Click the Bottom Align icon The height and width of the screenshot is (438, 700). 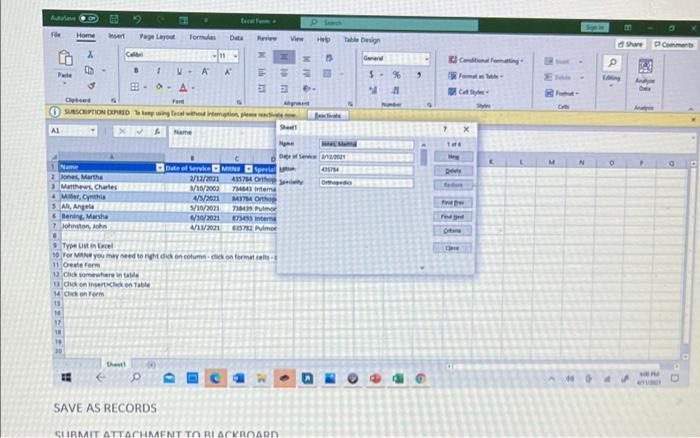click(306, 58)
